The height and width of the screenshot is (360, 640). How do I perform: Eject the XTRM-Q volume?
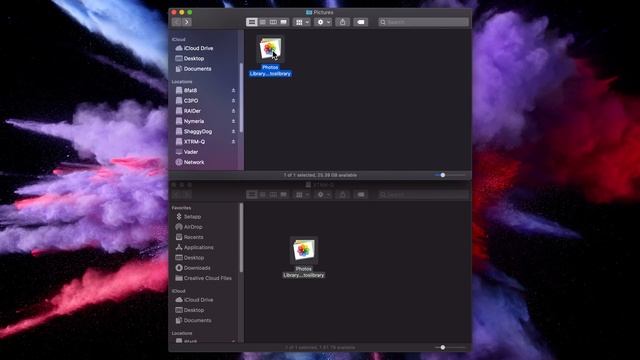(x=233, y=142)
